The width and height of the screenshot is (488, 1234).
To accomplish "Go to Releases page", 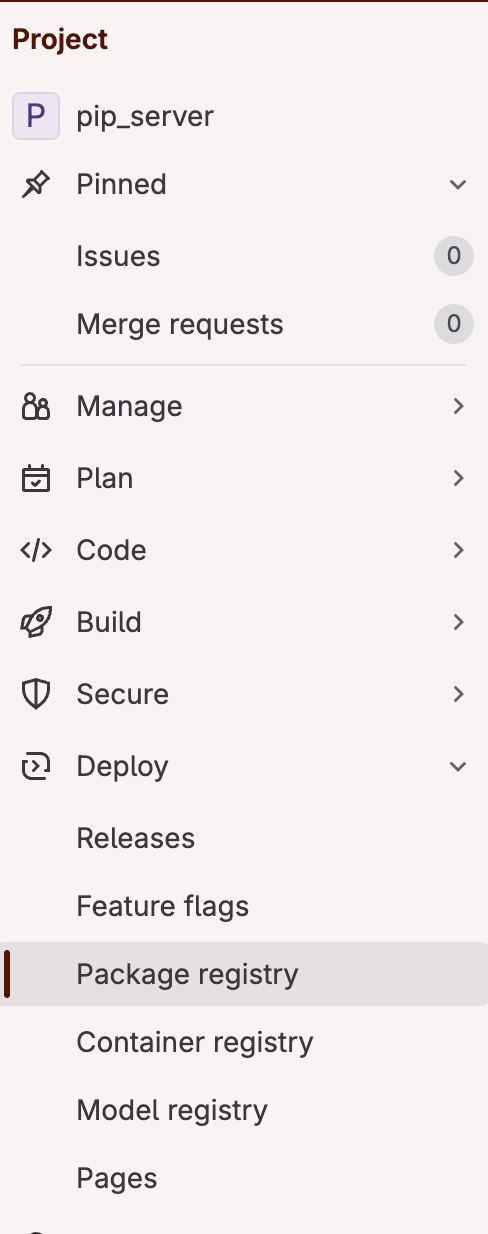I will [x=244, y=838].
